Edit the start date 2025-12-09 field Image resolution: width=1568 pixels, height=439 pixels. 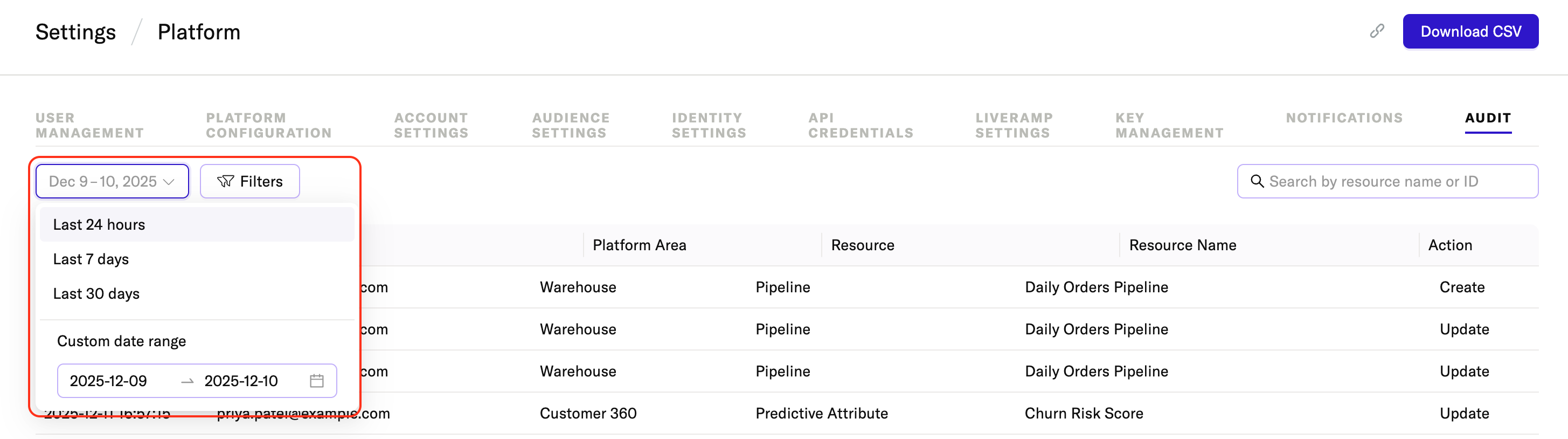[x=108, y=381]
